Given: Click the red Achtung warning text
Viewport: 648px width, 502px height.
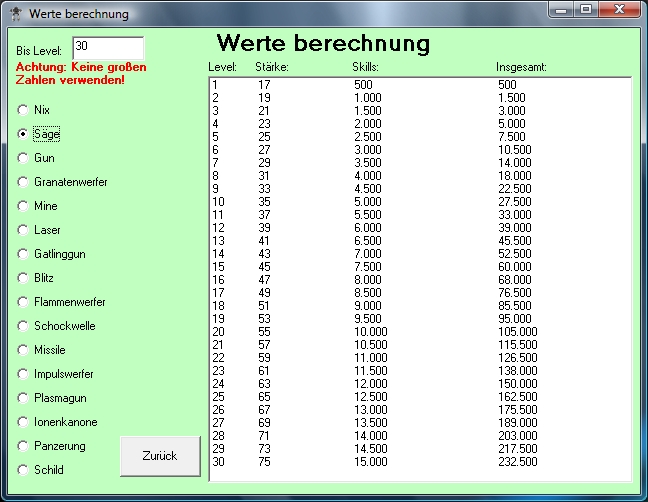Looking at the screenshot, I should pos(81,73).
